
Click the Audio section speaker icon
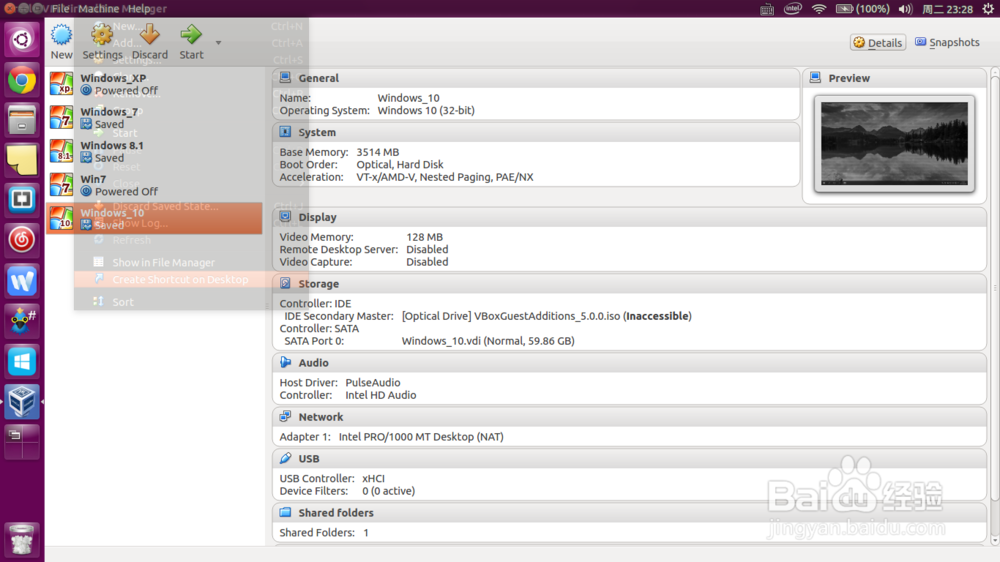tap(285, 362)
